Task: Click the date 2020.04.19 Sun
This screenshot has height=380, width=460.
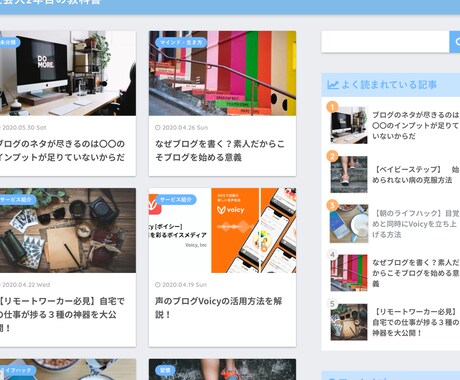Action: [x=185, y=285]
